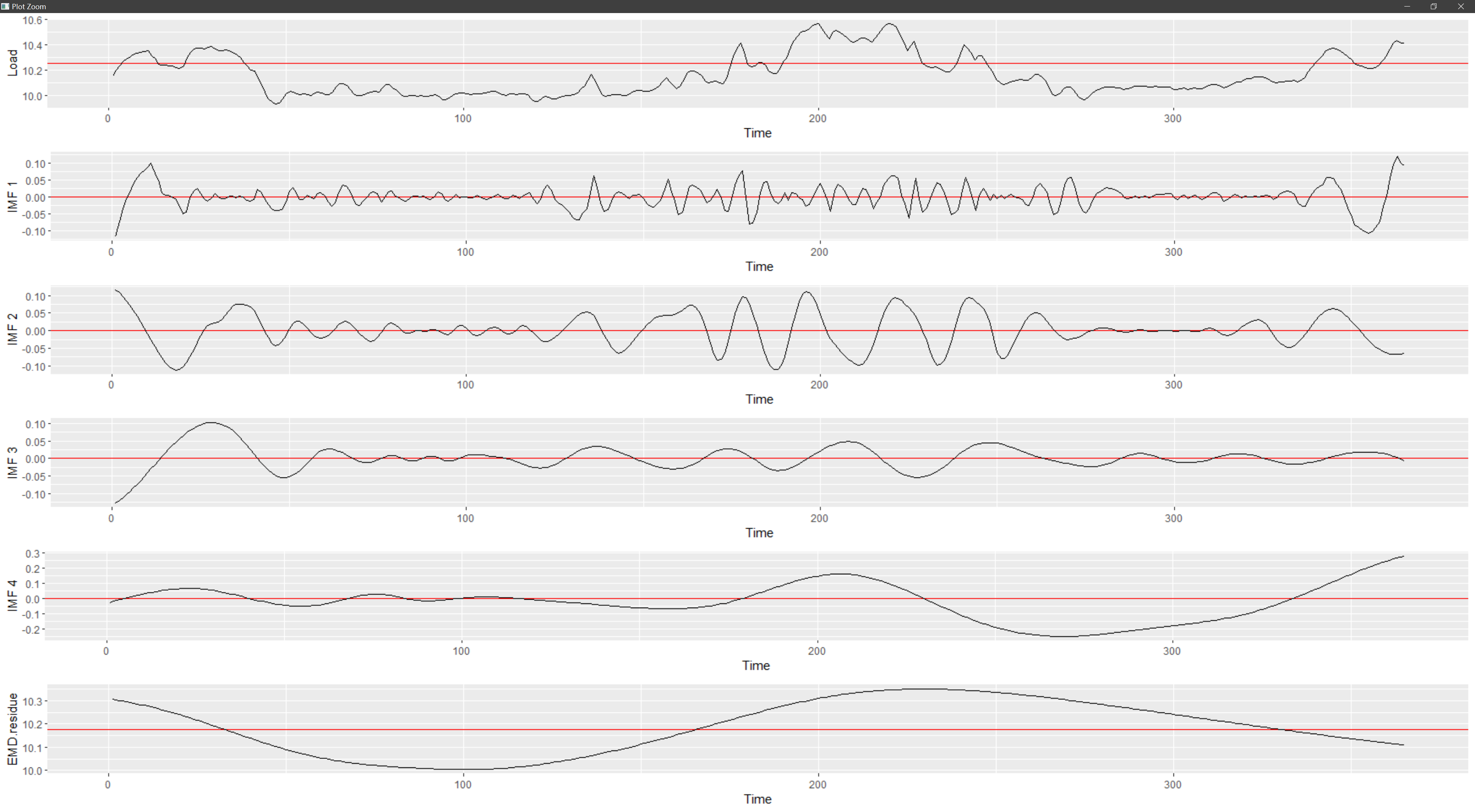Viewport: 1475px width, 812px height.
Task: Click the 10.1 tick on the EMD.residue axis
Action: [x=32, y=748]
